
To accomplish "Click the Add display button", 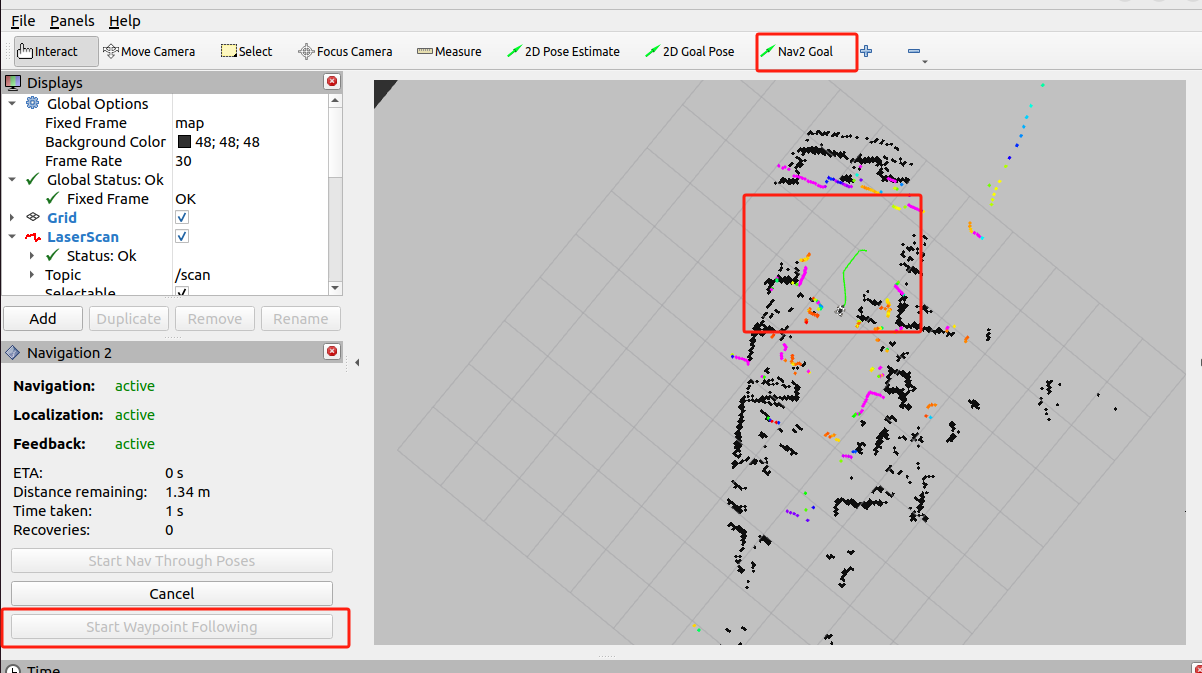I will (43, 318).
